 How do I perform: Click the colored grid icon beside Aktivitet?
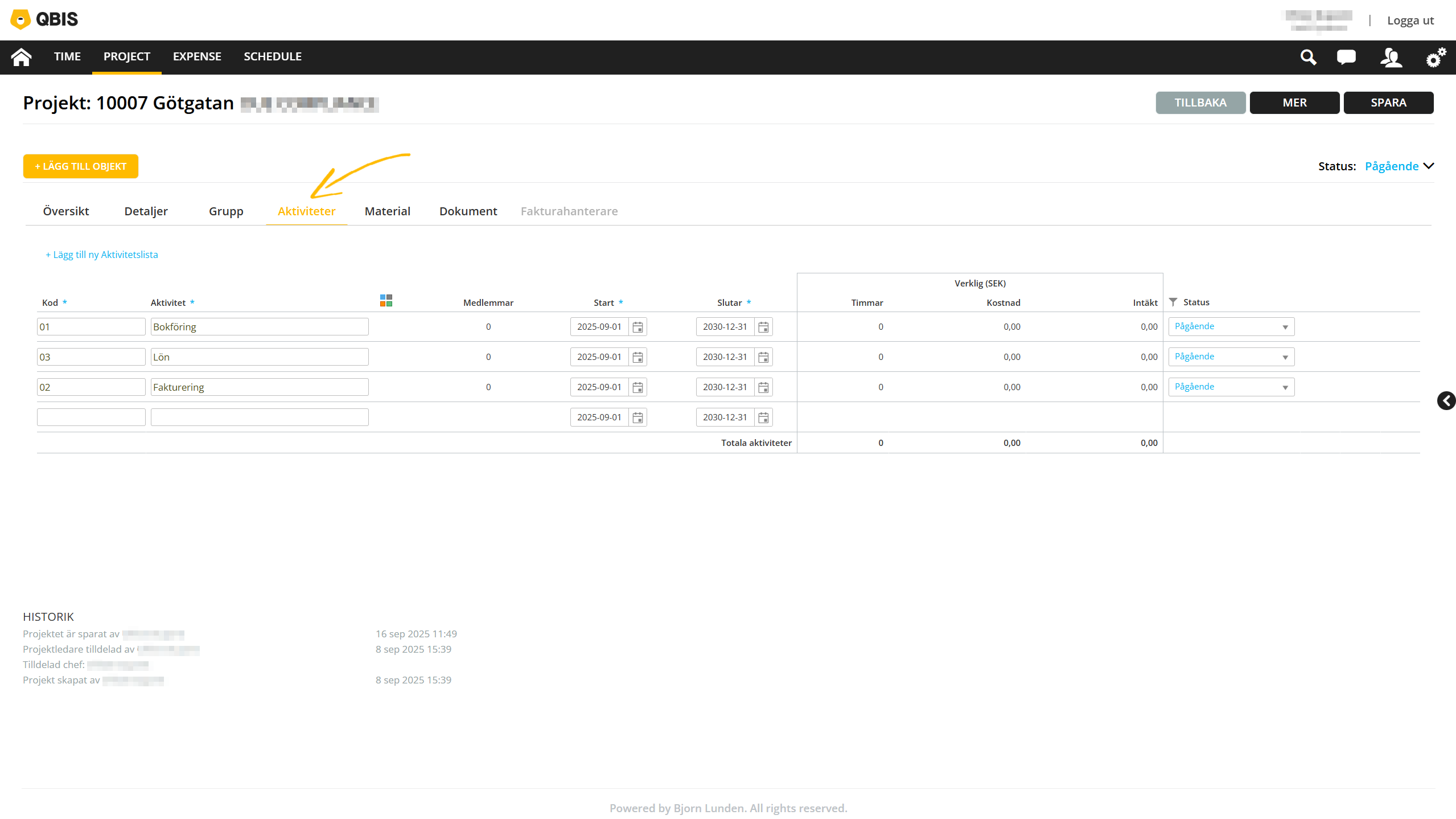386,301
